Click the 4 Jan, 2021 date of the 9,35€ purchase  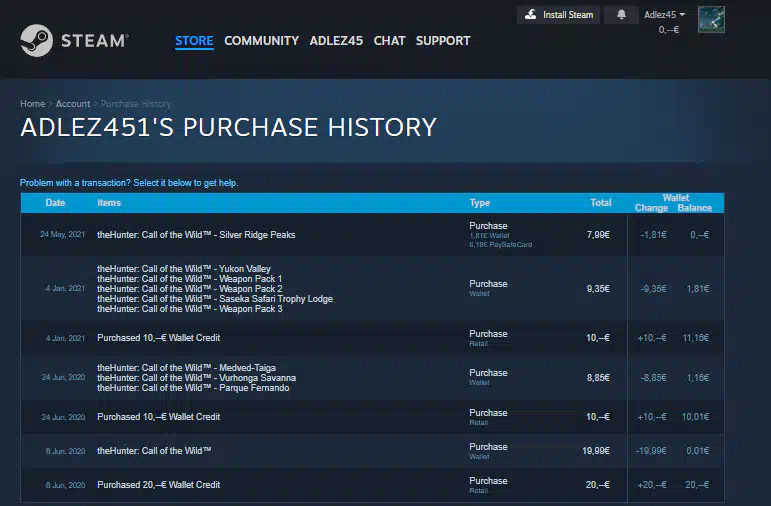(x=65, y=289)
